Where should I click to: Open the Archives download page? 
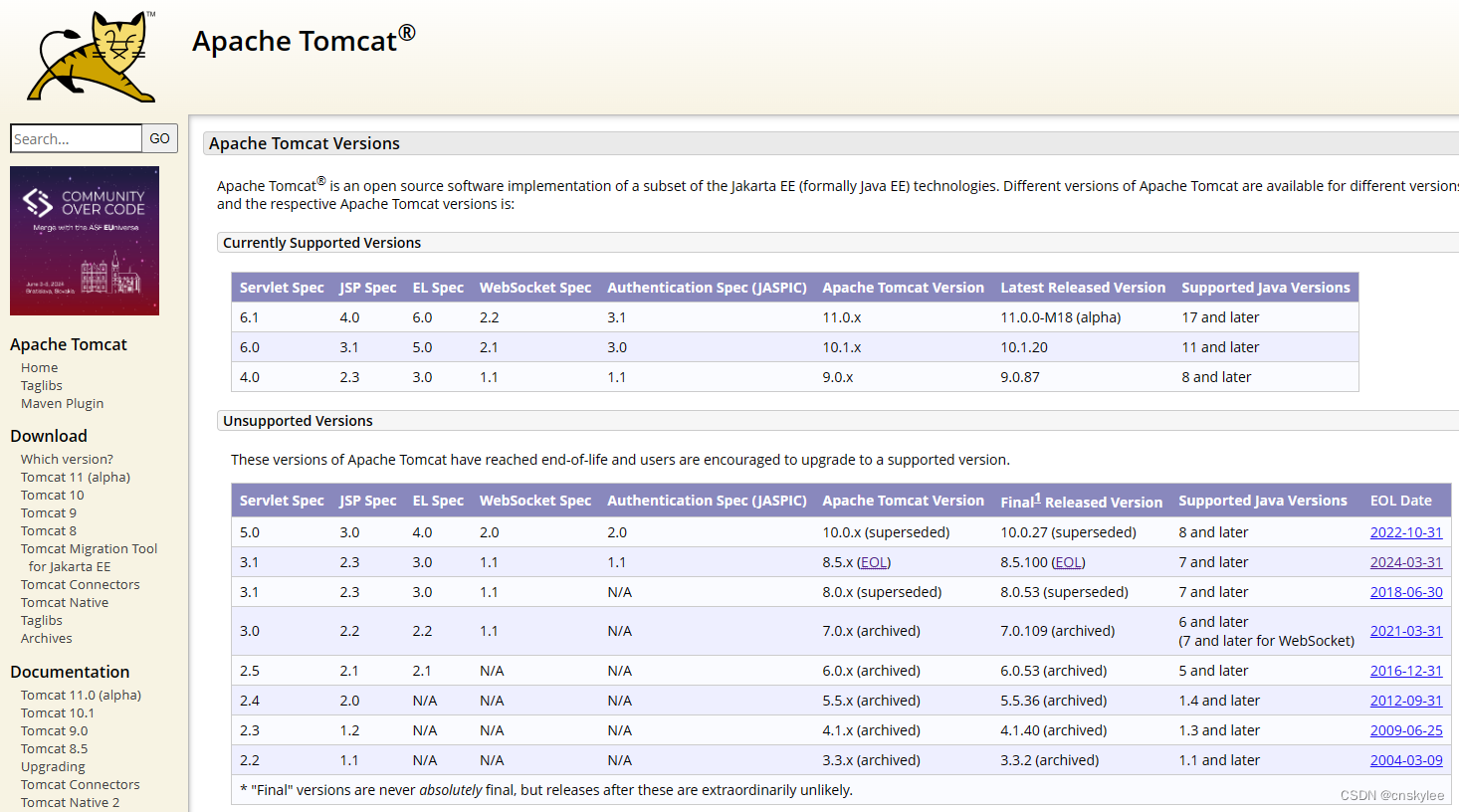pyautogui.click(x=46, y=638)
